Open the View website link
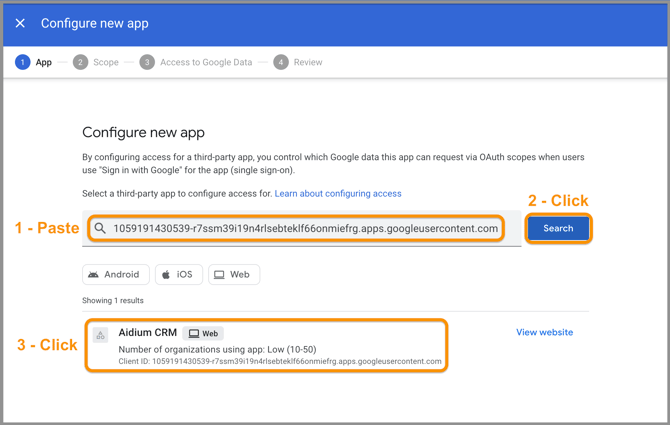 [544, 332]
